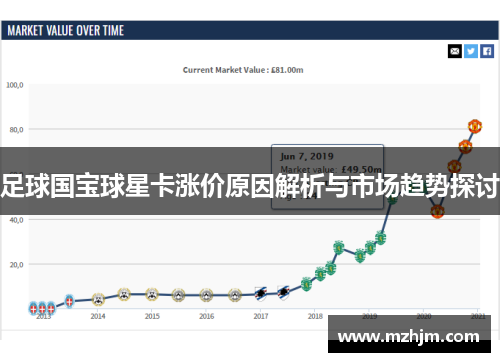The image size is (500, 362).
Task: Click the Market Value Over Time header
Action: pyautogui.click(x=66, y=31)
